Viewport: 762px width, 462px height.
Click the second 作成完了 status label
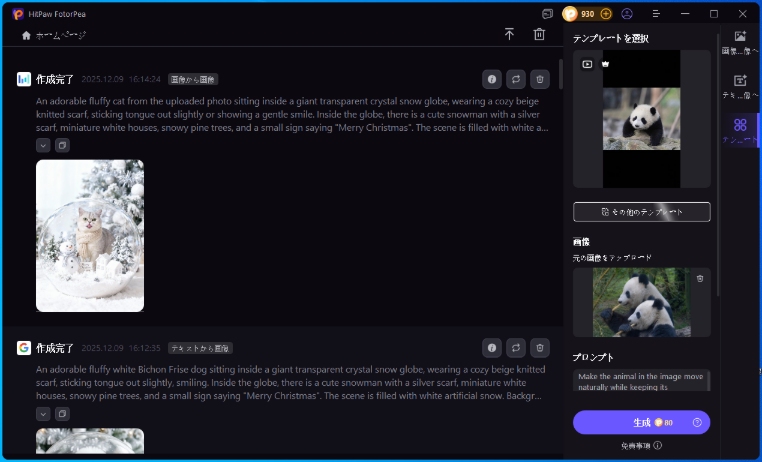55,348
